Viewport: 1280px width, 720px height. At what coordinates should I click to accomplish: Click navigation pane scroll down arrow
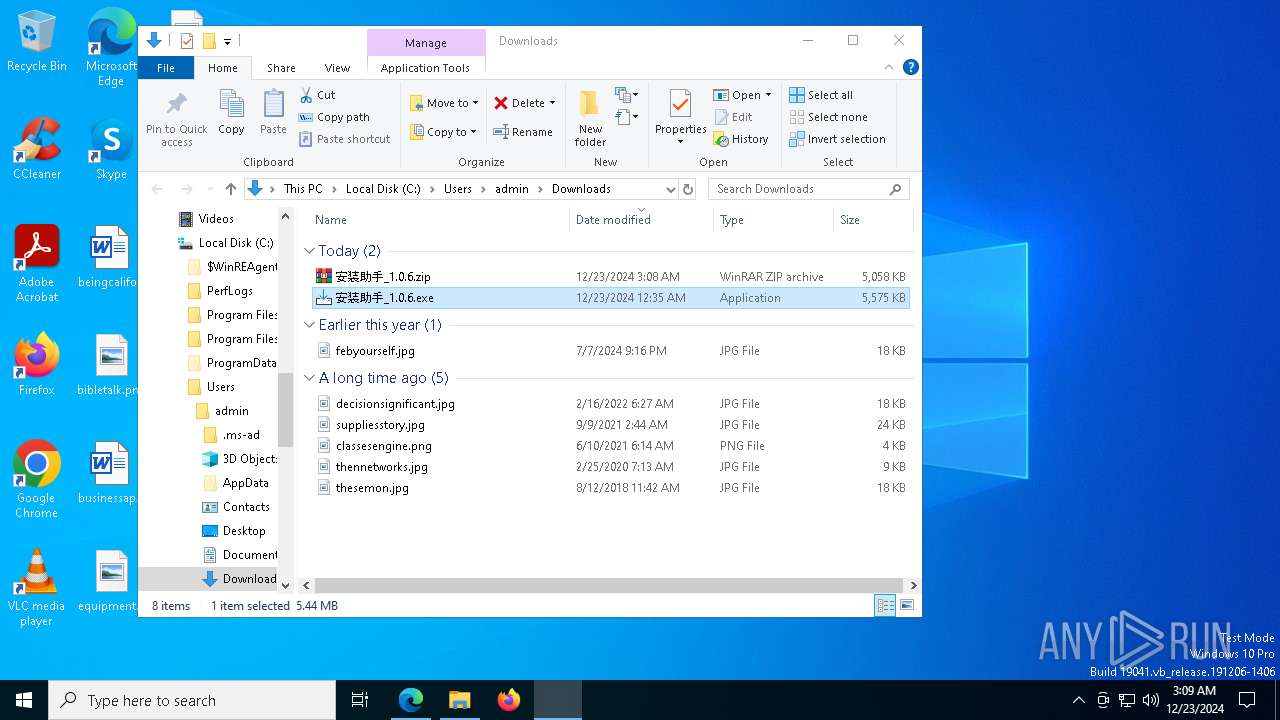click(x=285, y=586)
